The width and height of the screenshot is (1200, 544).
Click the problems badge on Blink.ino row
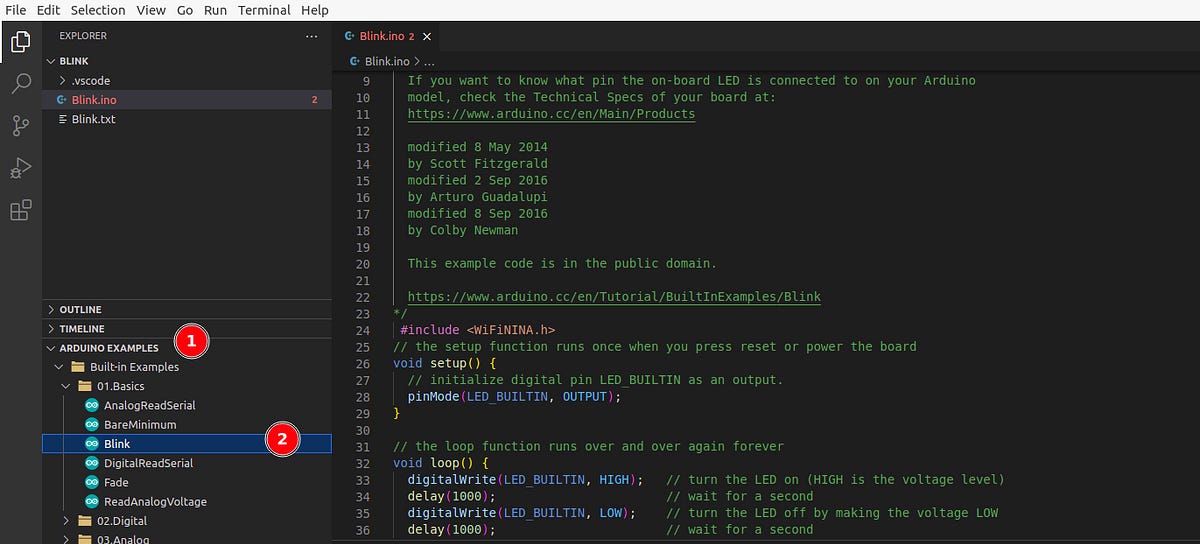315,100
